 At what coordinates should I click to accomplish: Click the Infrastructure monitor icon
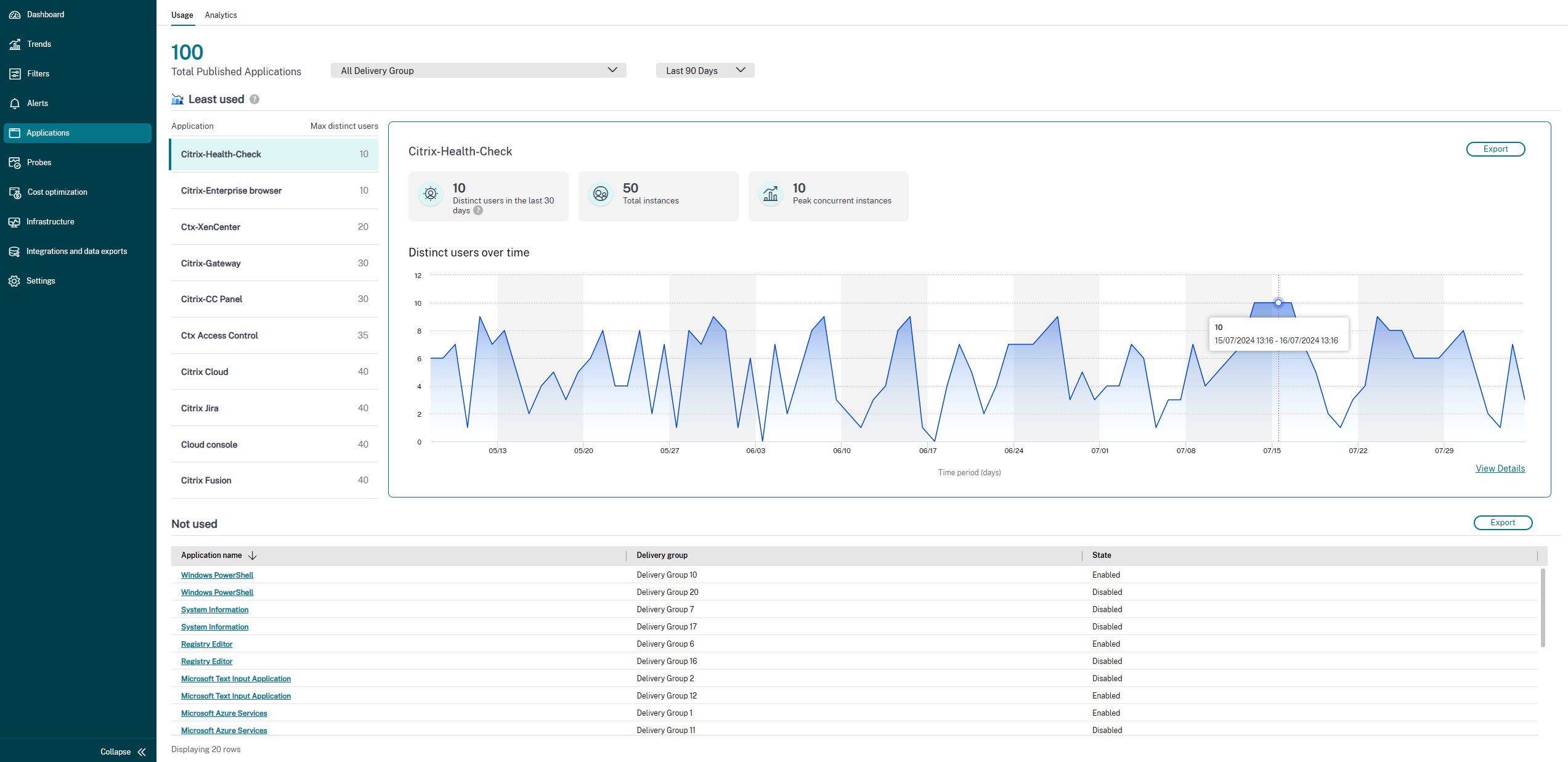(x=15, y=222)
